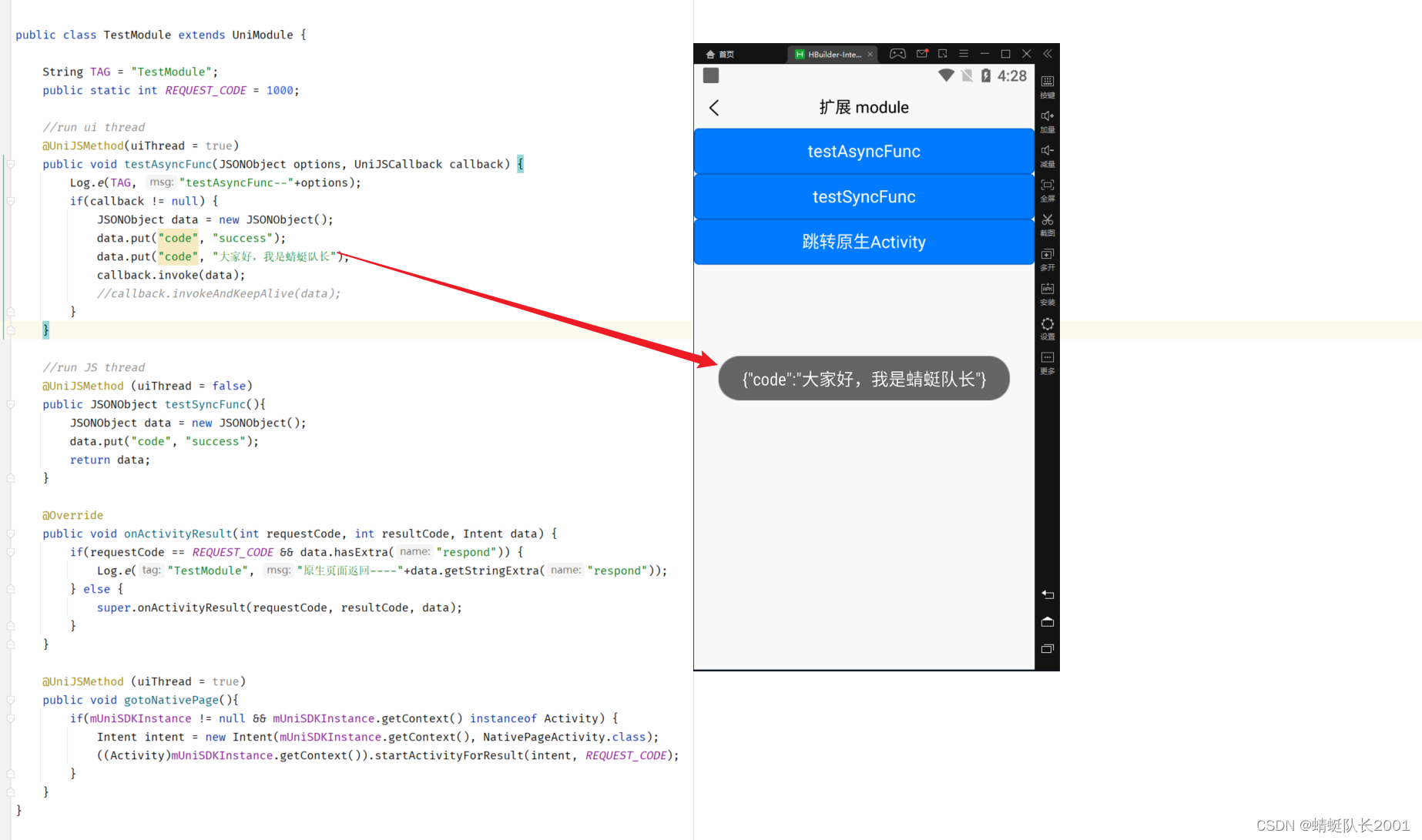Click the battery icon in Android status bar
1422x840 pixels.
pyautogui.click(x=986, y=75)
